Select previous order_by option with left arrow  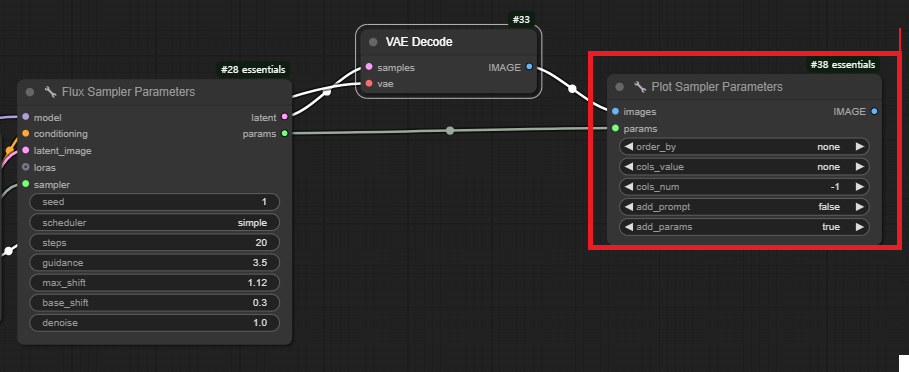[628, 147]
